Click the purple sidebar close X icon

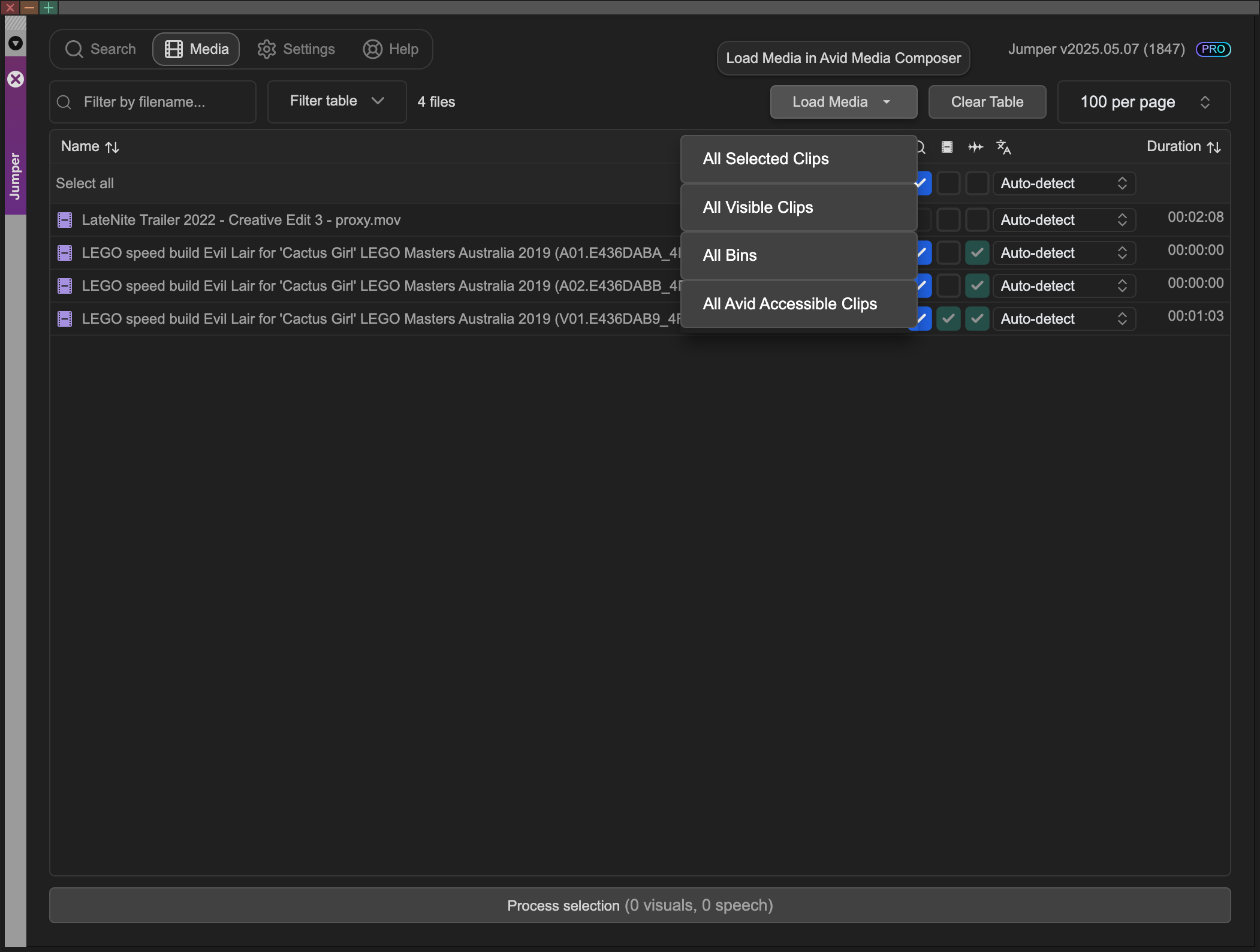pyautogui.click(x=16, y=79)
